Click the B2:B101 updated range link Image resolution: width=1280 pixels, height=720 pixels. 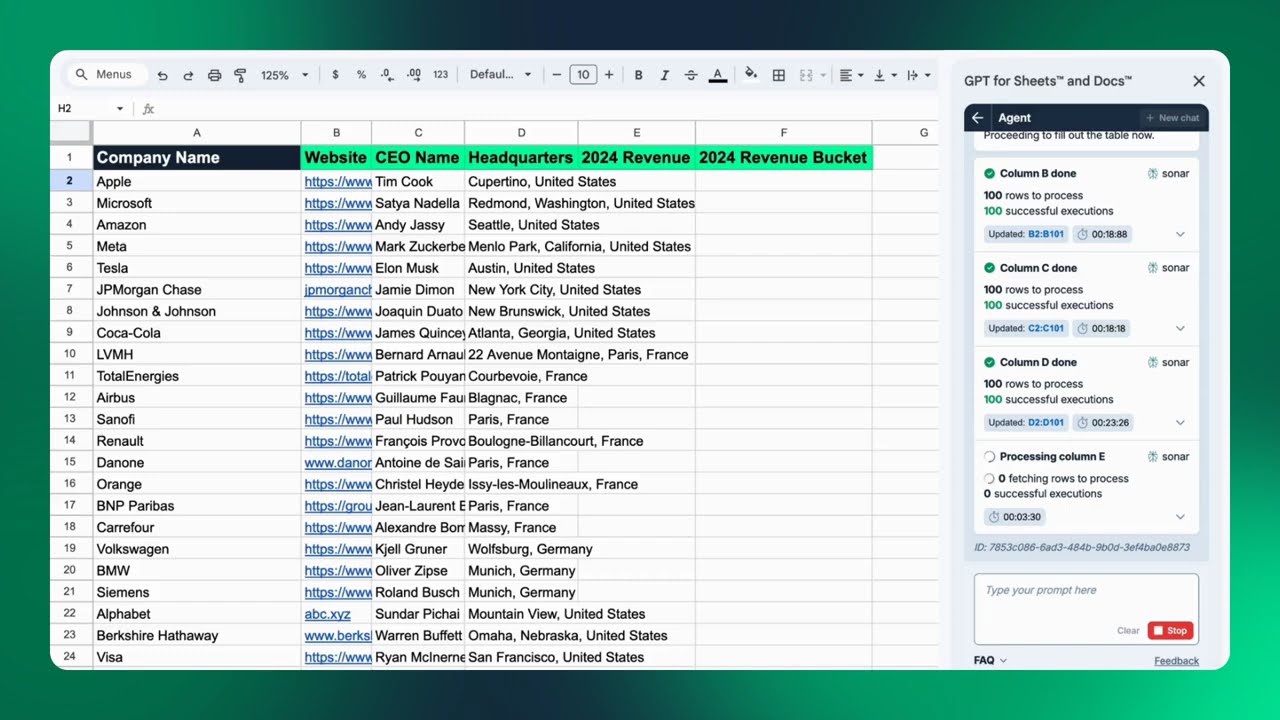pos(1046,234)
